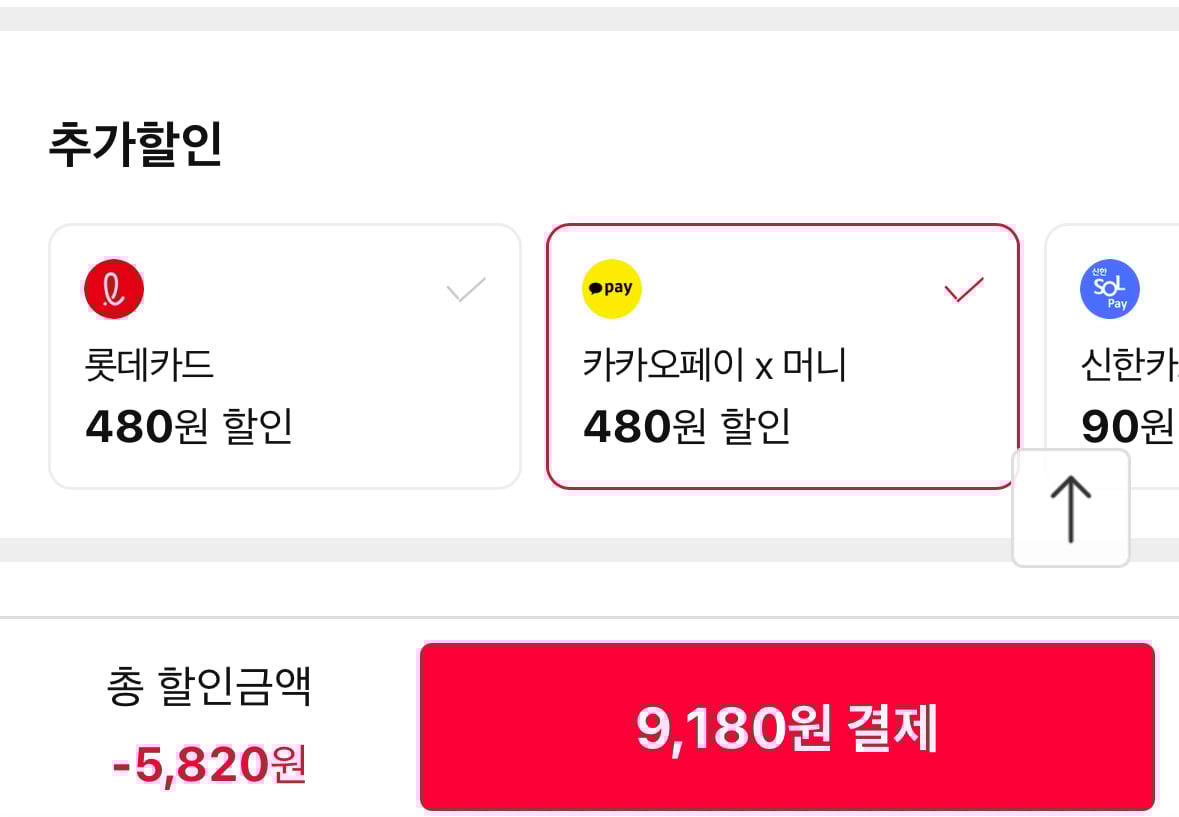
Task: Click the gray divider above 추가할인
Action: tap(589, 18)
